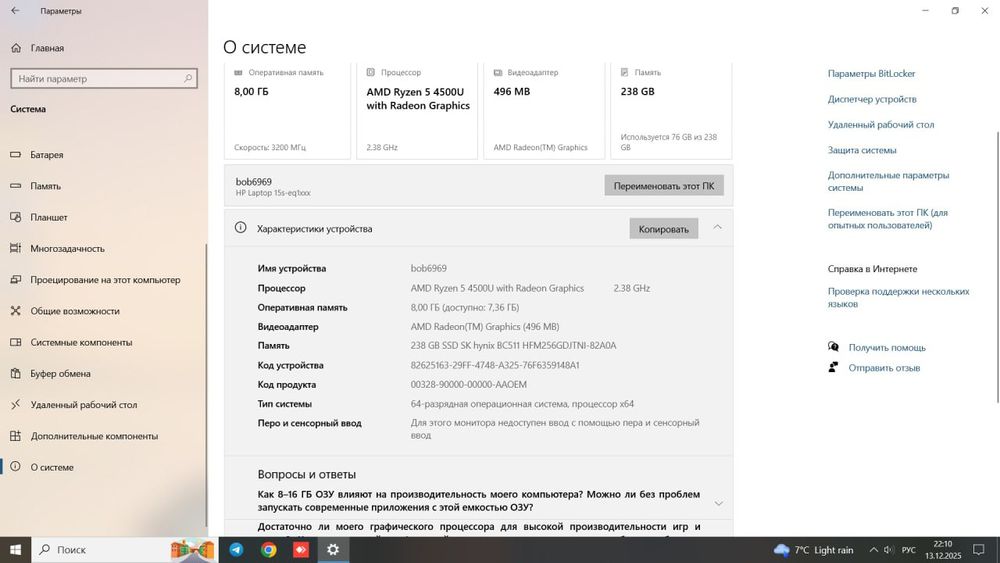Click the page vertical scrollbar
Screen dimensions: 1000x563
997,268
